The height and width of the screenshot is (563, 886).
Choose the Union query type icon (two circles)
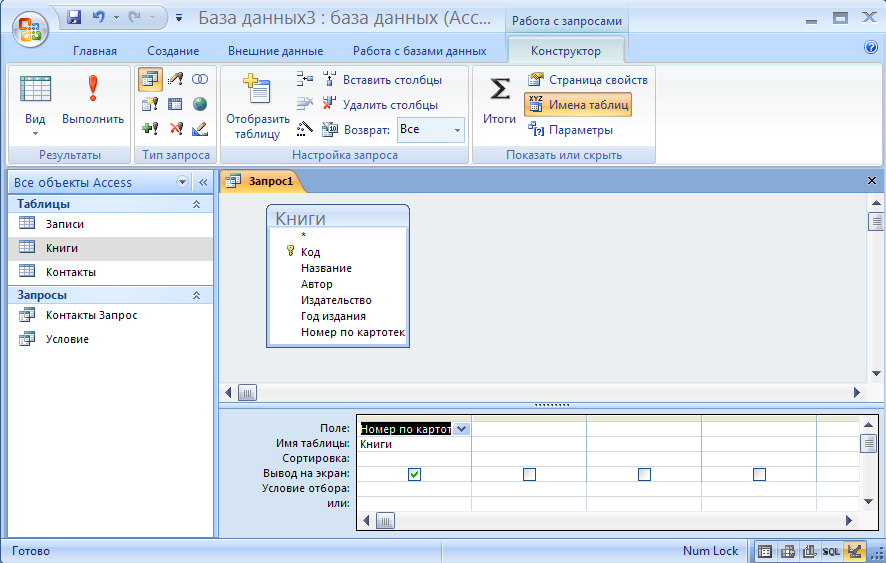click(x=199, y=79)
